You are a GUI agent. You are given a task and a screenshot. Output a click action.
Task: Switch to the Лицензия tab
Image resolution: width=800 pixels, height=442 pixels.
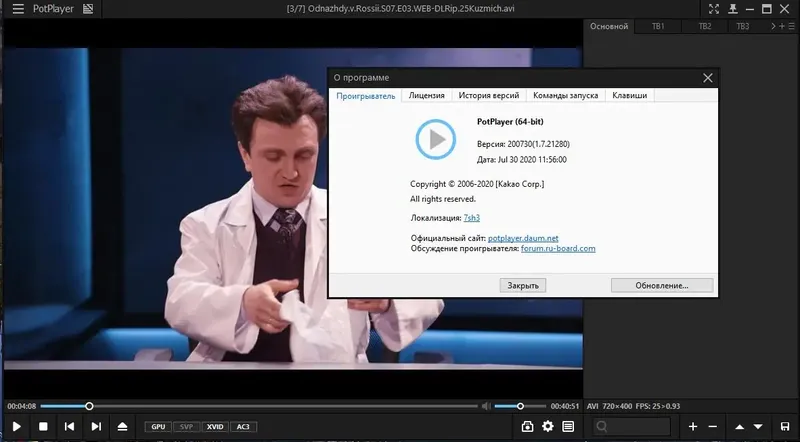point(426,95)
